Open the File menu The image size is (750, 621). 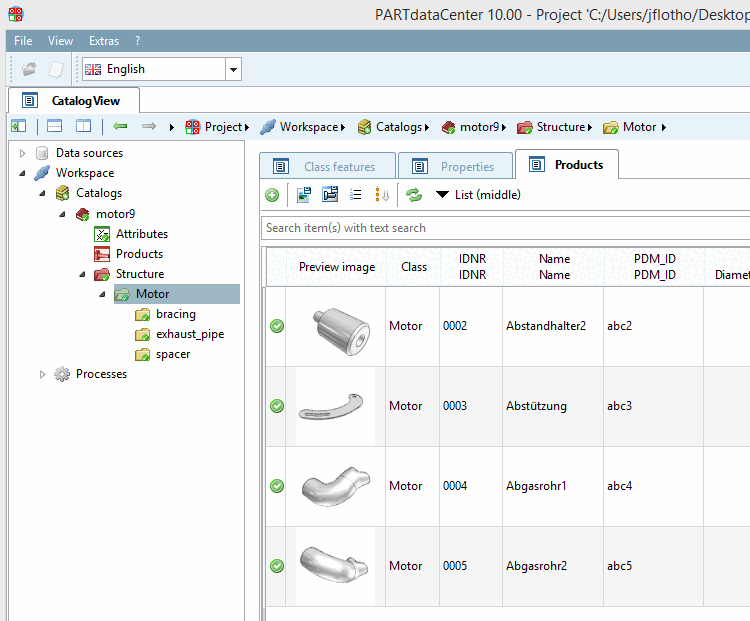[23, 41]
